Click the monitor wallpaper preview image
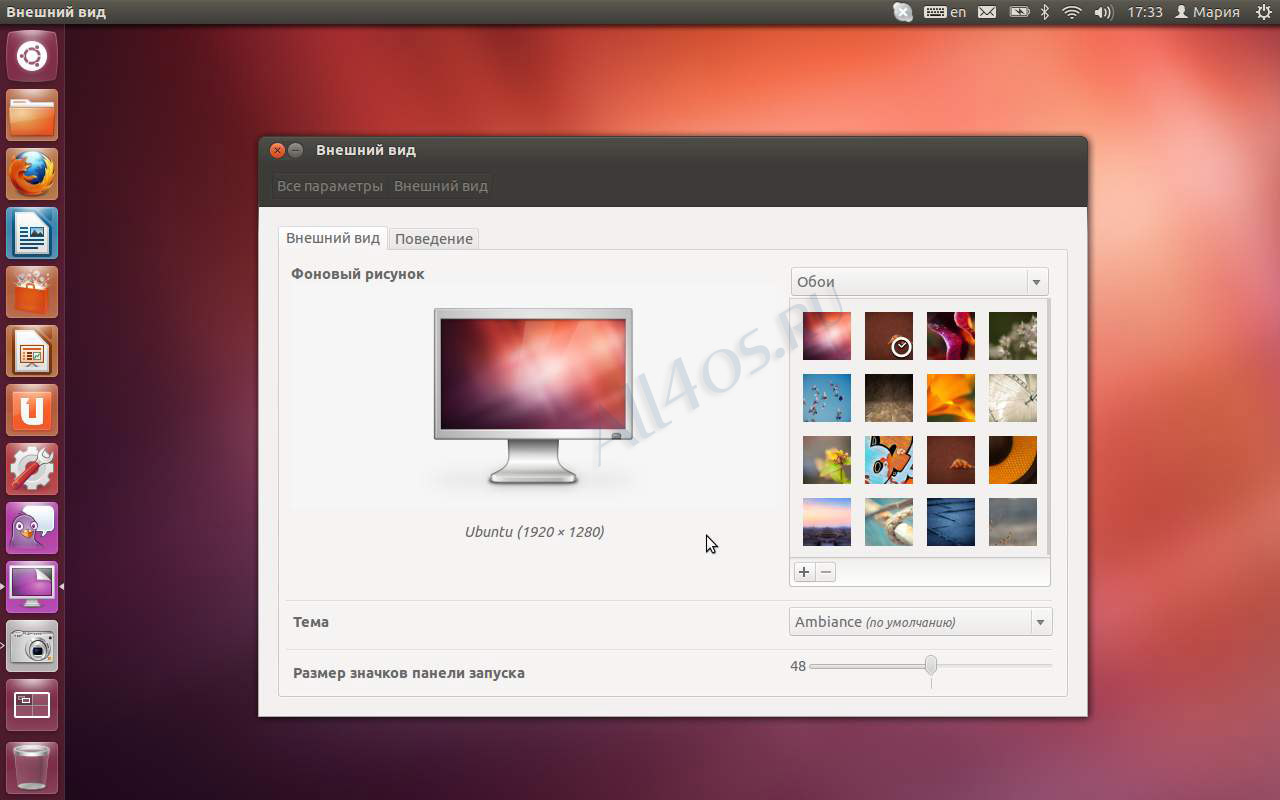 coord(533,397)
